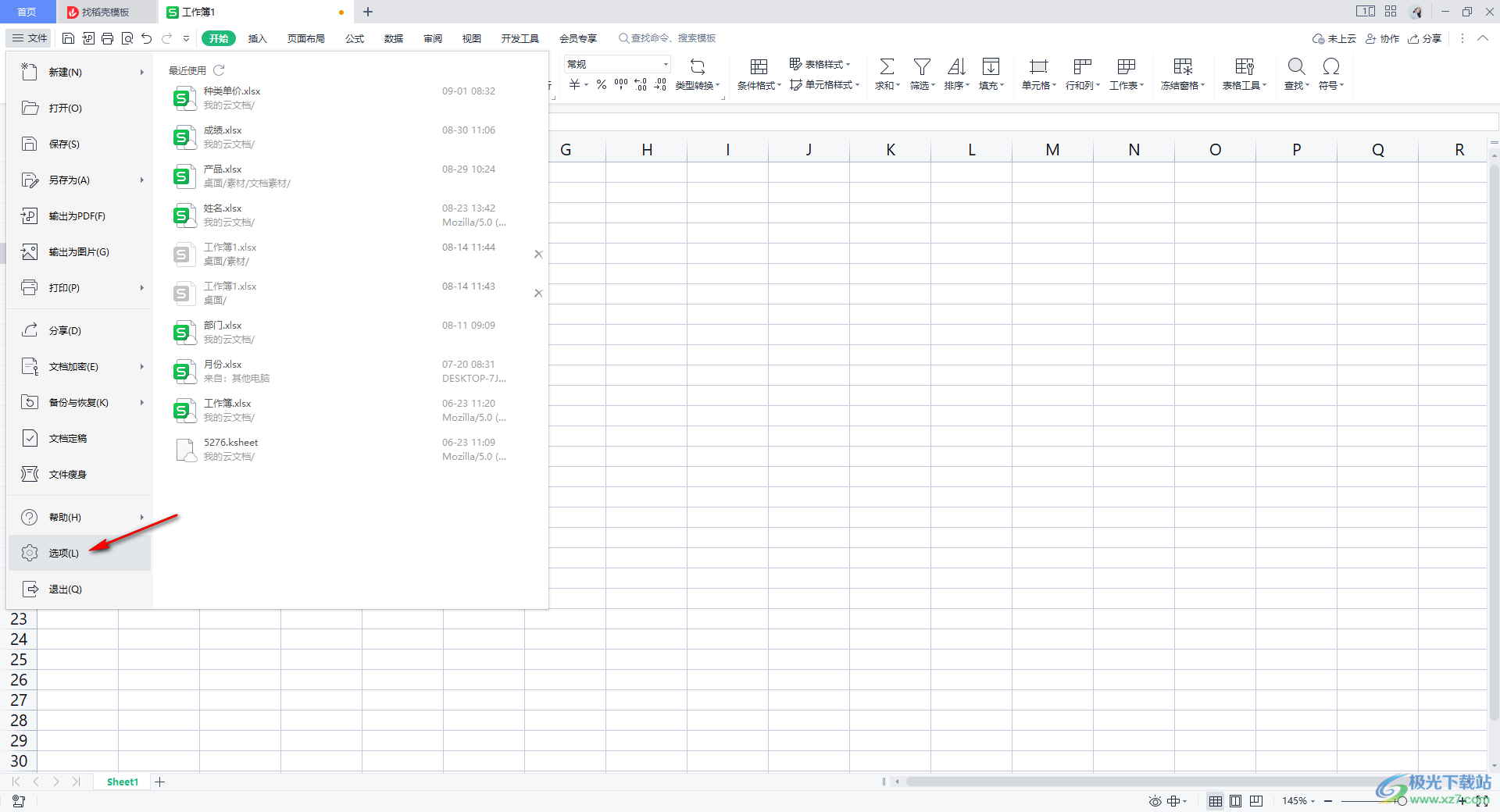Screen dimensions: 1500x812
Task: Open Print Preview from quick toolbar
Action: pyautogui.click(x=127, y=38)
